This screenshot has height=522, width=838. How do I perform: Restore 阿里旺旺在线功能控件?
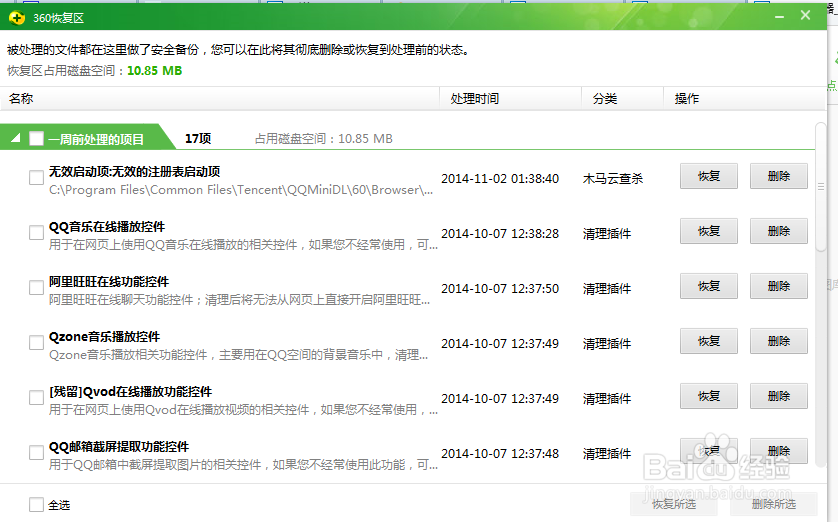709,286
